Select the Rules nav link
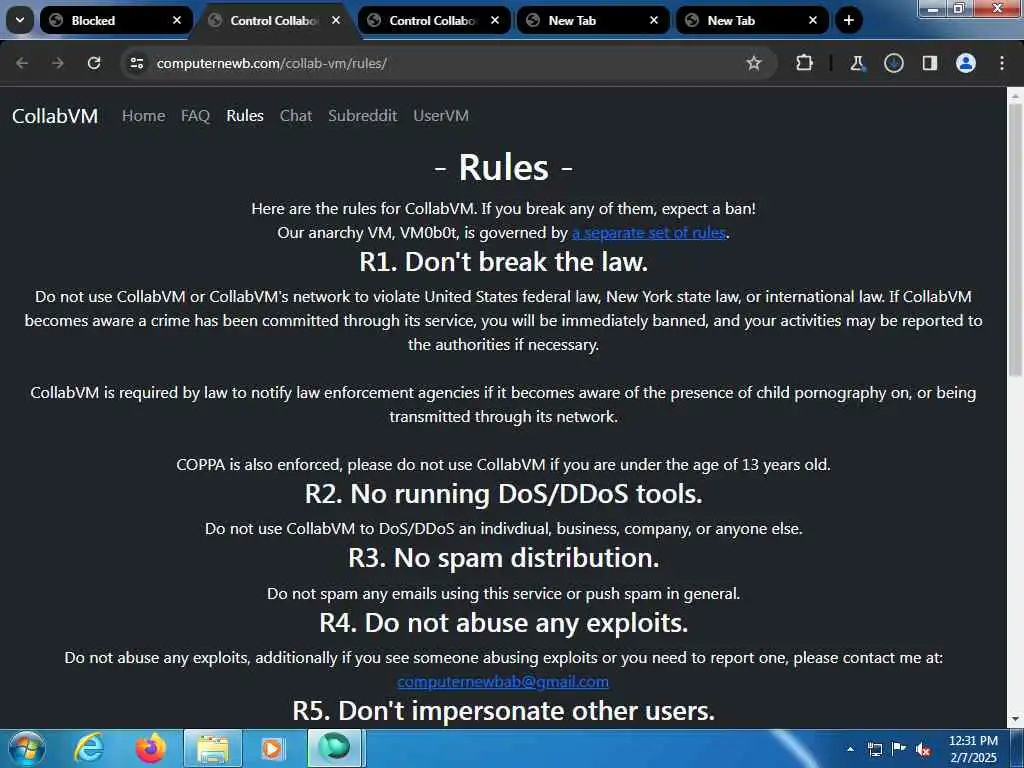 [x=245, y=116]
